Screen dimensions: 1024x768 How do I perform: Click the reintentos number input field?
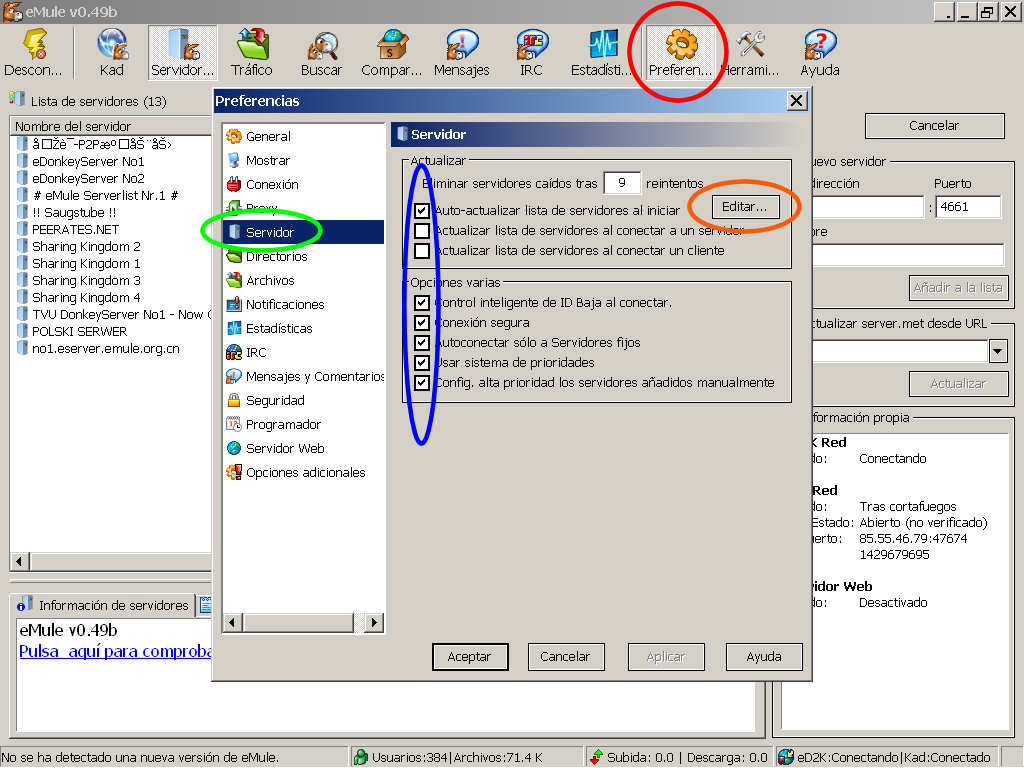click(622, 183)
